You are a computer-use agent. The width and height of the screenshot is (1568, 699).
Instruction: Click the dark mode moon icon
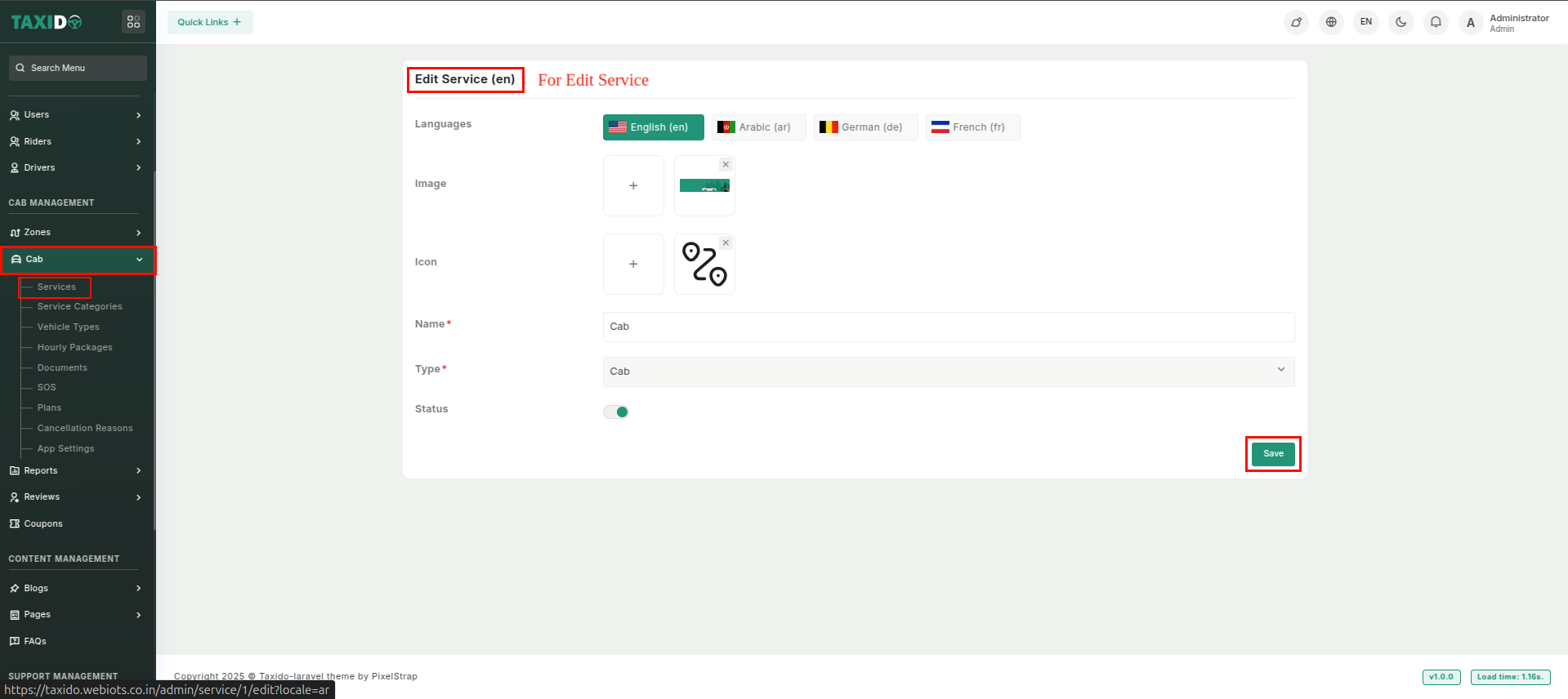1400,22
